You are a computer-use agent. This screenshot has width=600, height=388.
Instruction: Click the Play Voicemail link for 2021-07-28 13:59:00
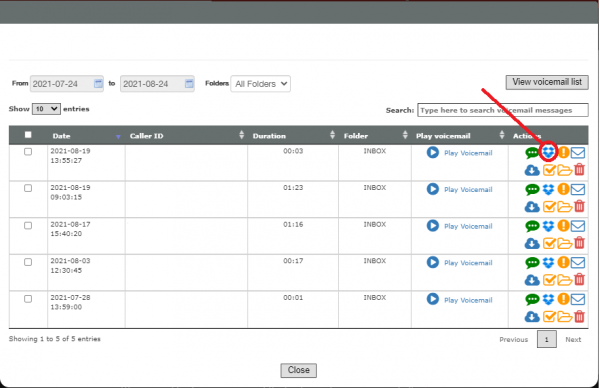(468, 300)
